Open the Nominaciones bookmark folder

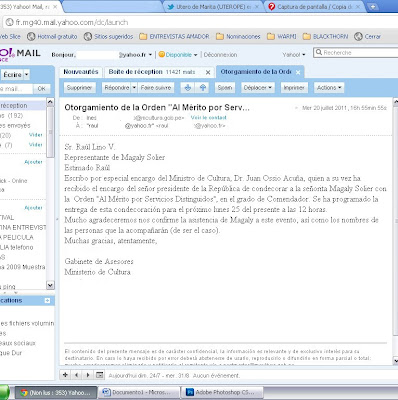pyautogui.click(x=238, y=36)
